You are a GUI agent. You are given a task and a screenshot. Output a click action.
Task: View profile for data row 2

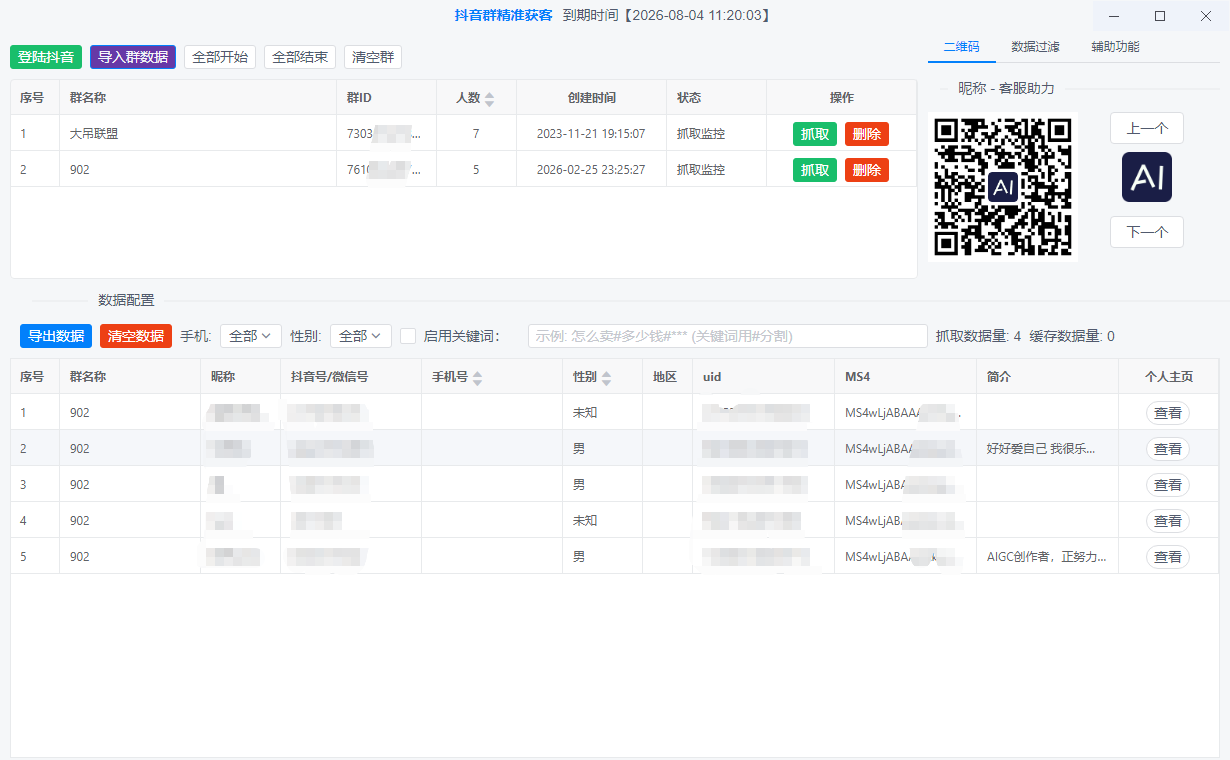click(x=1168, y=448)
